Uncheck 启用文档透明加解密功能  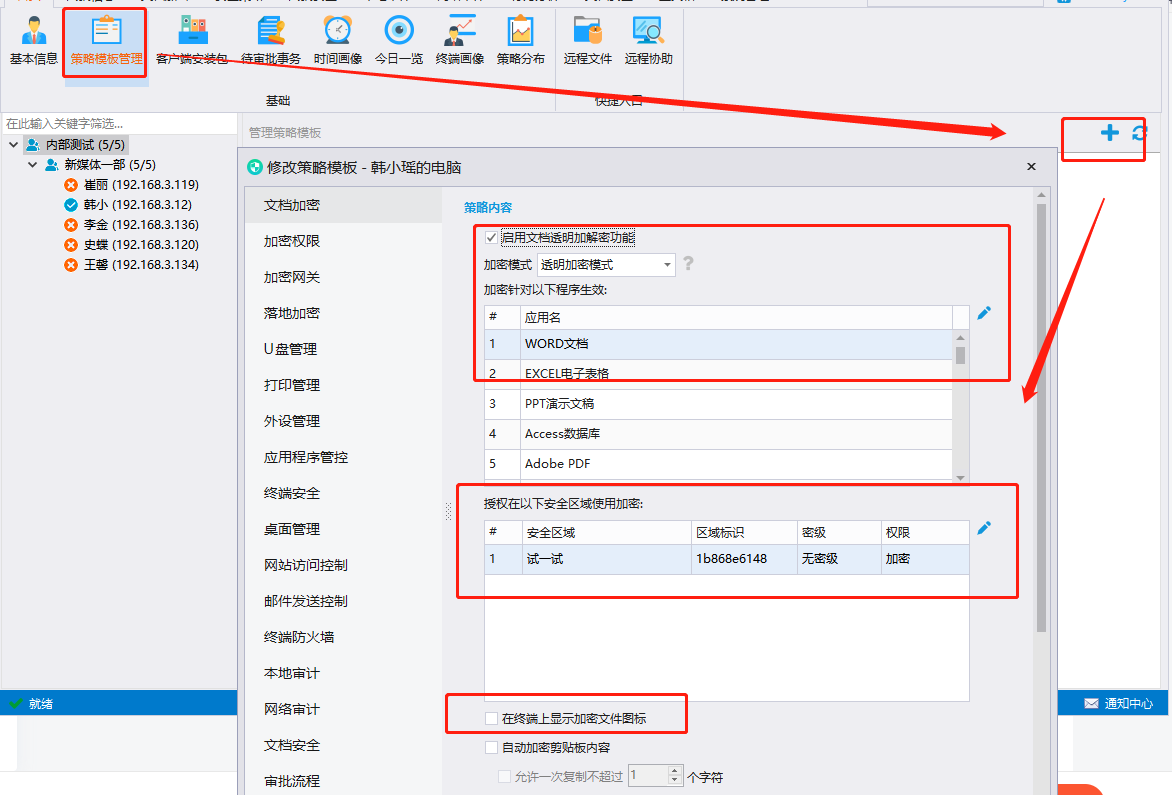pos(491,238)
